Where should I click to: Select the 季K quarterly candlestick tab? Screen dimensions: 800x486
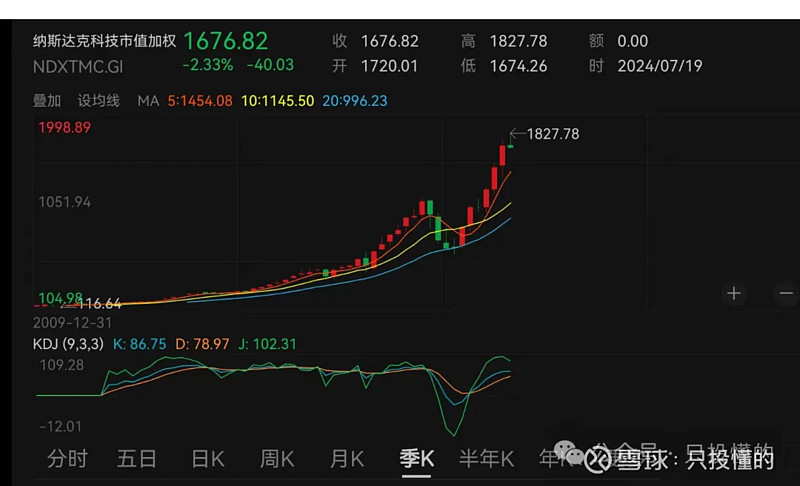pyautogui.click(x=416, y=459)
